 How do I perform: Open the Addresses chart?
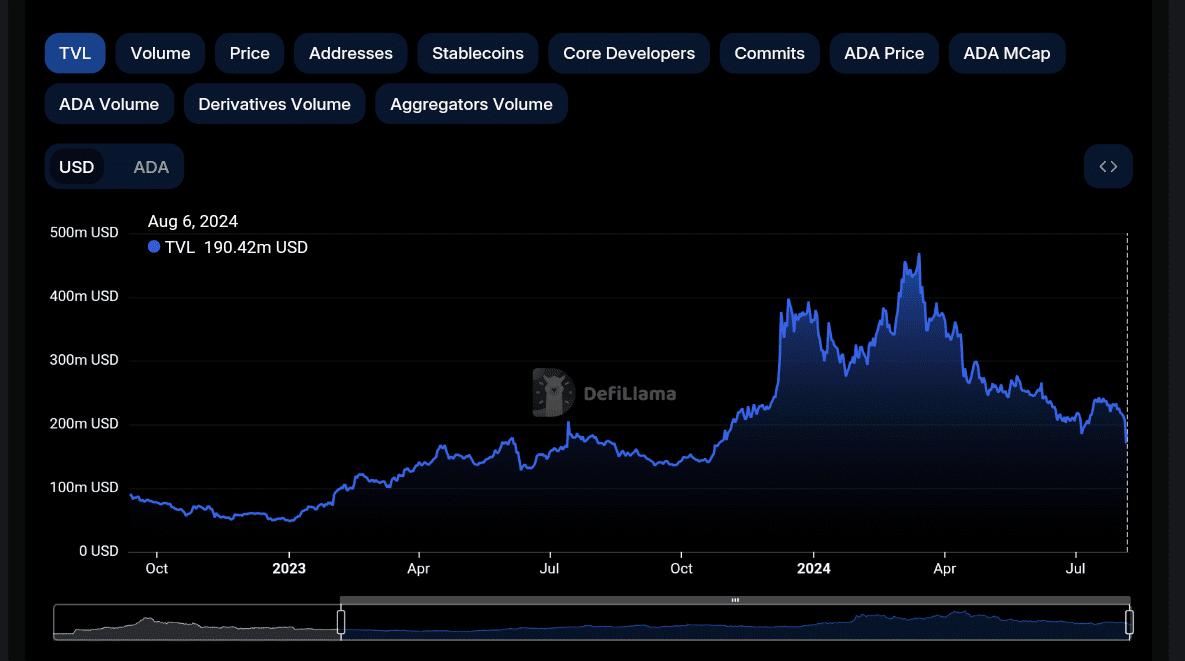(350, 53)
